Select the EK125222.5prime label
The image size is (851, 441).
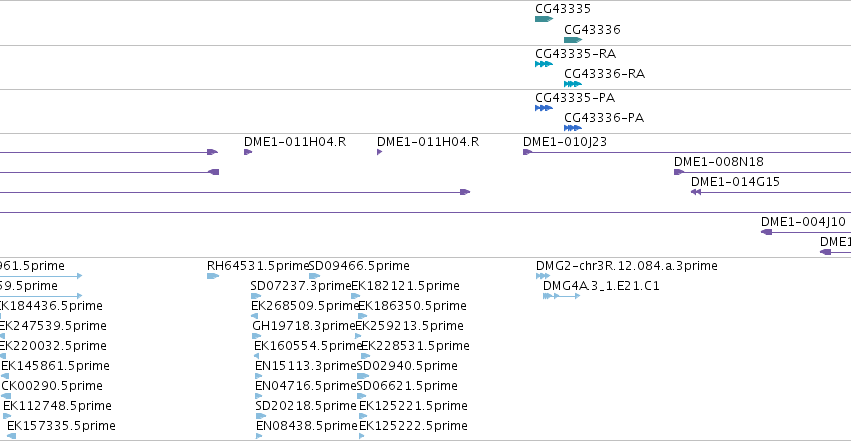pos(413,426)
